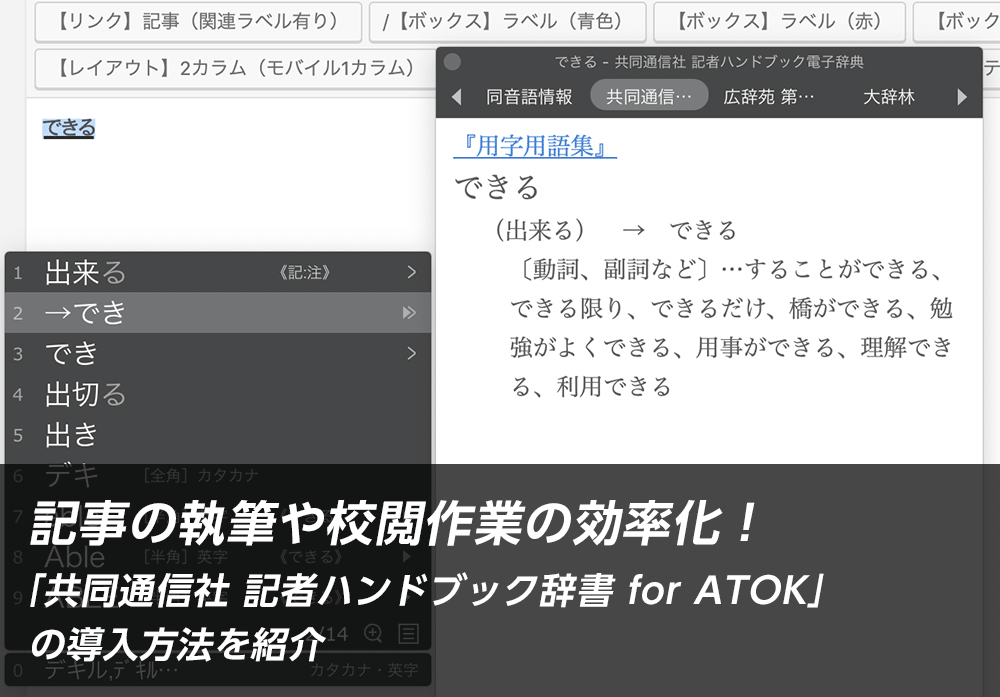The image size is (1000, 697).
Task: Click 【レイアウト】2カラム（モバイル1カラム） button
Action: tap(235, 68)
